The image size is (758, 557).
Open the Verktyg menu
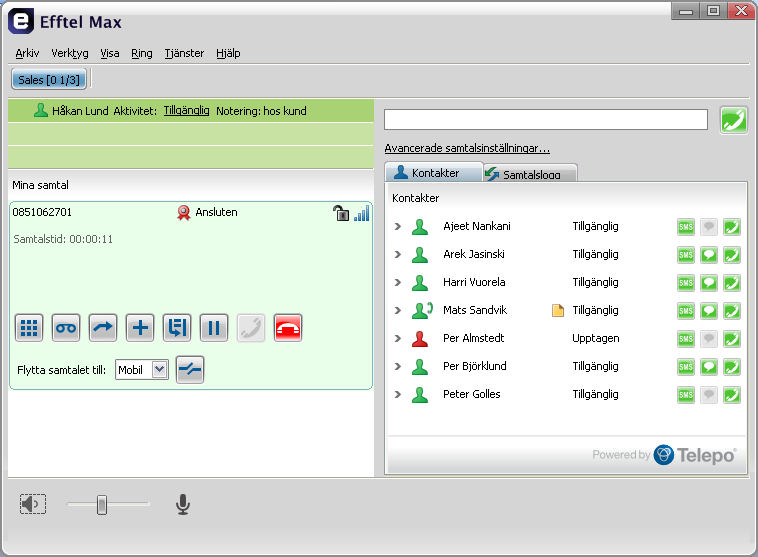[70, 53]
